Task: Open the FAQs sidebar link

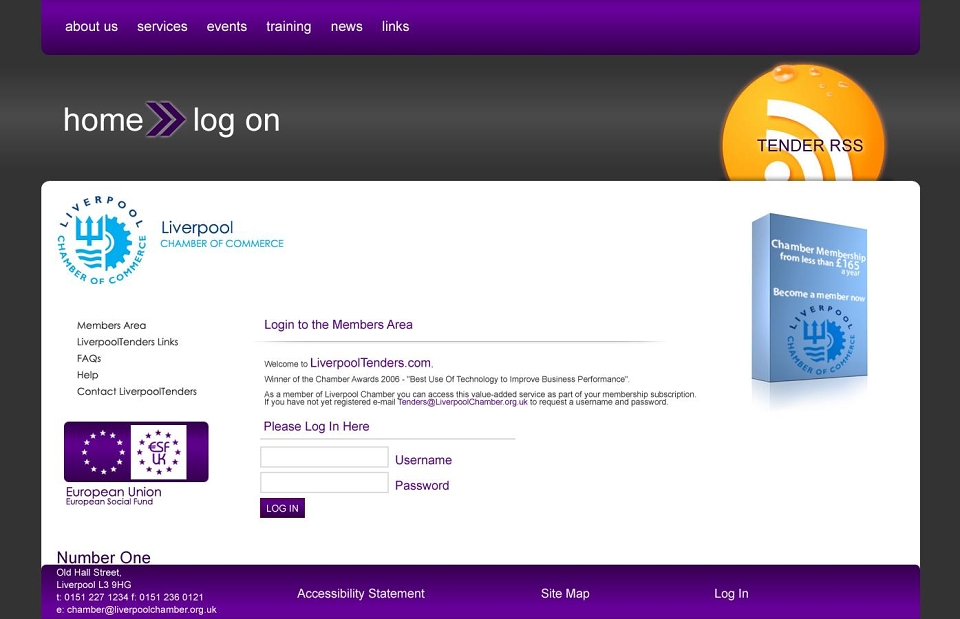Action: tap(89, 358)
